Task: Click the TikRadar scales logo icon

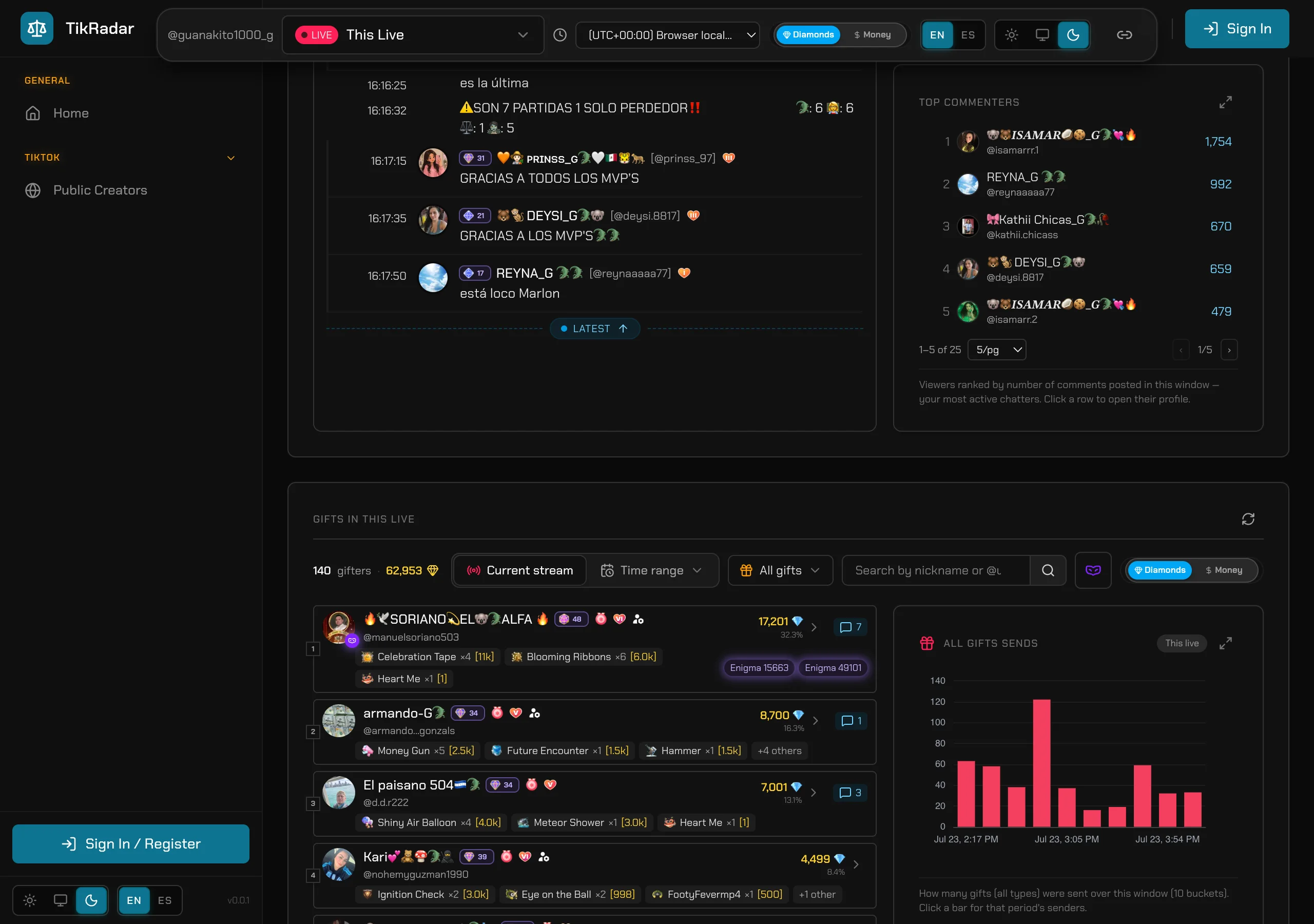Action: point(36,28)
